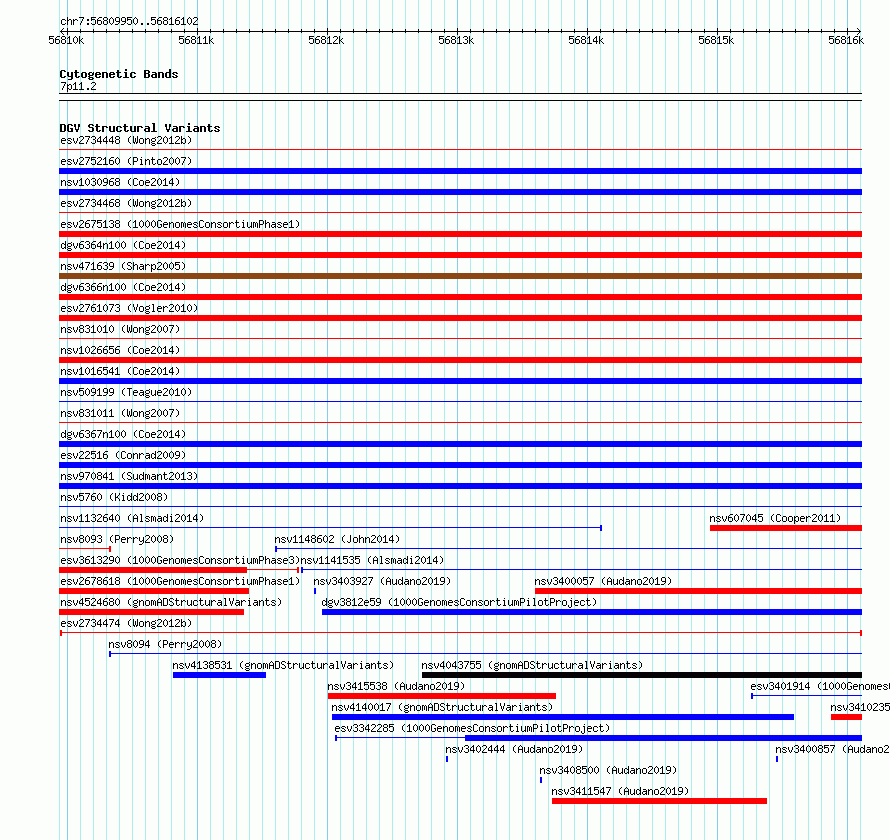Select the nsv8093 (Perry2008) label

(117, 539)
